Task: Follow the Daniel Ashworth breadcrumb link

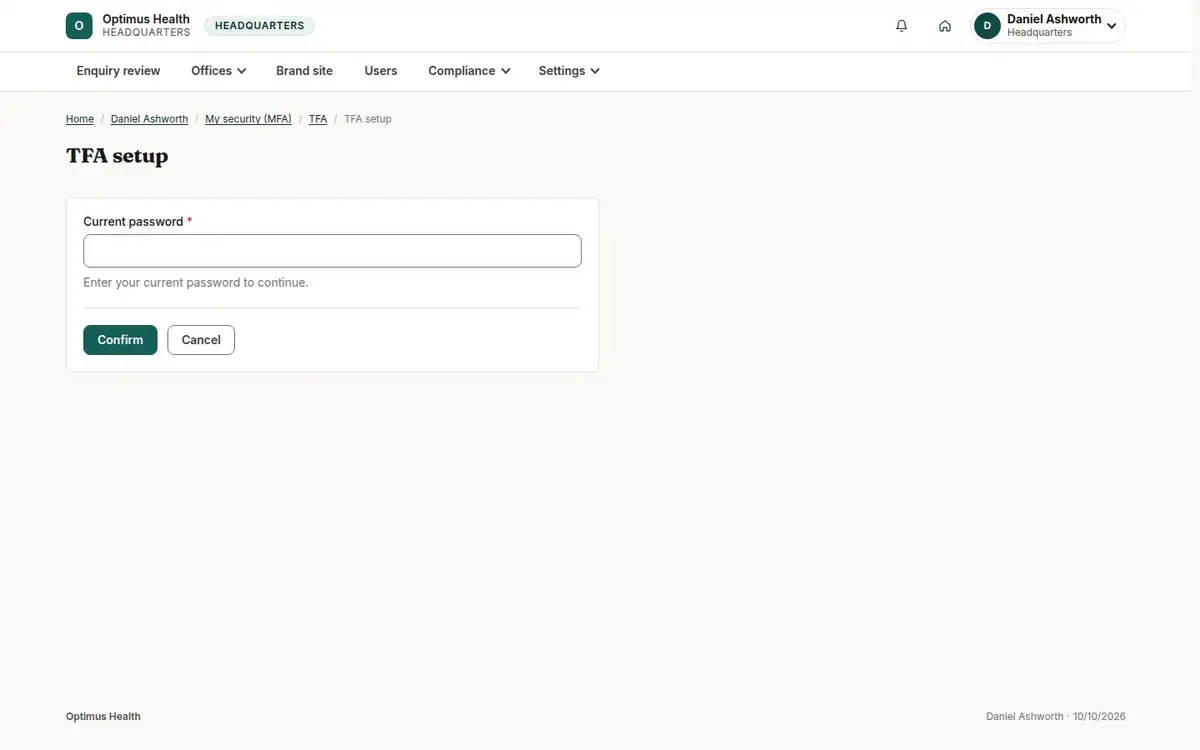Action: tap(149, 119)
